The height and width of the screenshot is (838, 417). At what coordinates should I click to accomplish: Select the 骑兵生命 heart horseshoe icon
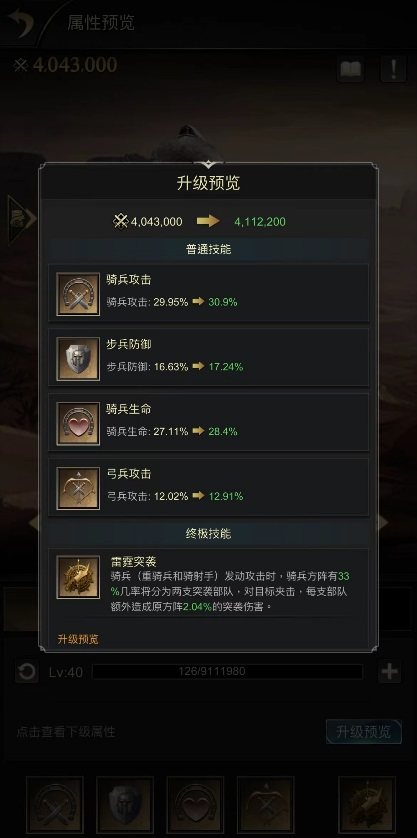pyautogui.click(x=78, y=423)
